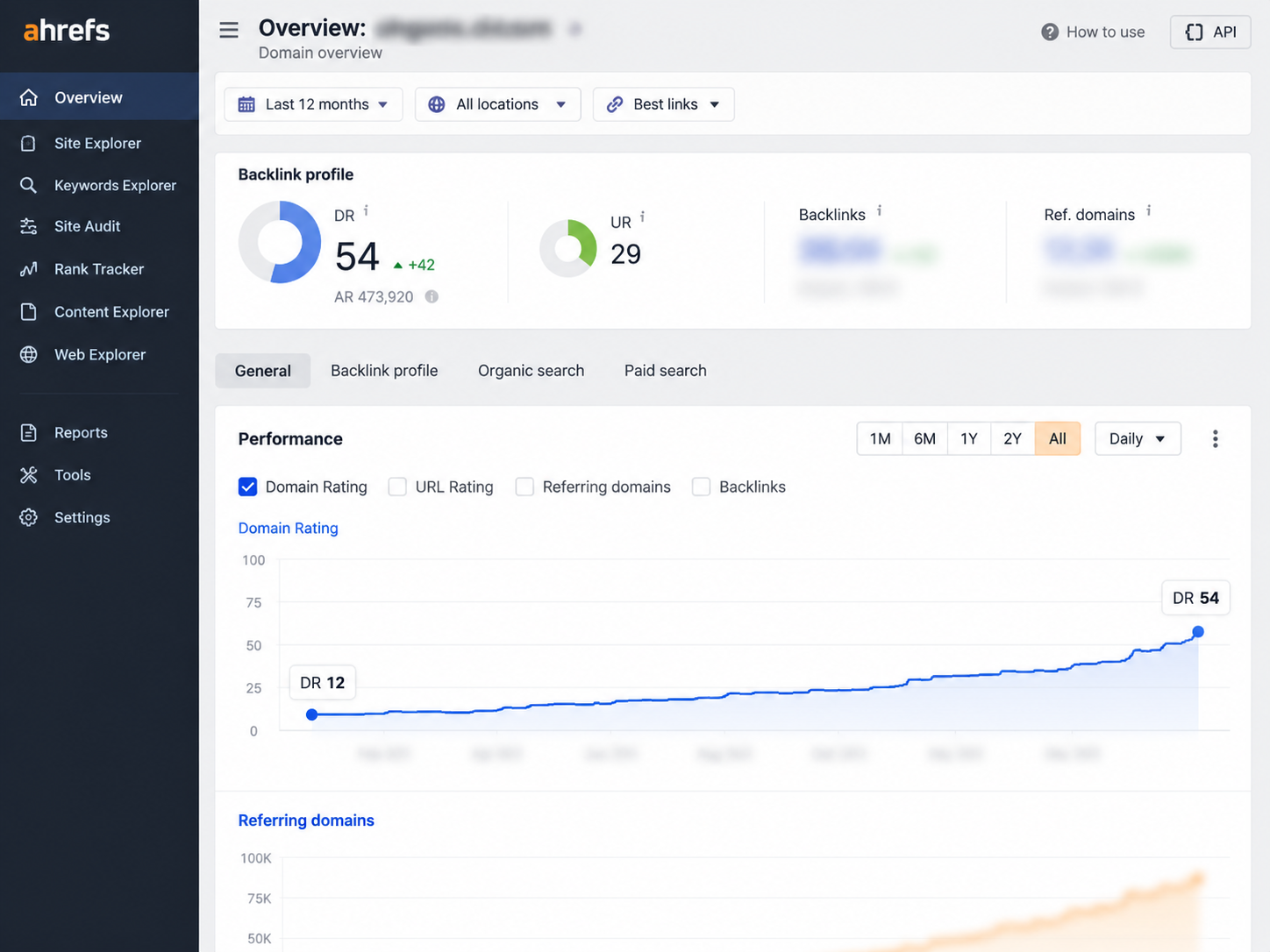Click the link icon in Best links filter

tap(615, 104)
